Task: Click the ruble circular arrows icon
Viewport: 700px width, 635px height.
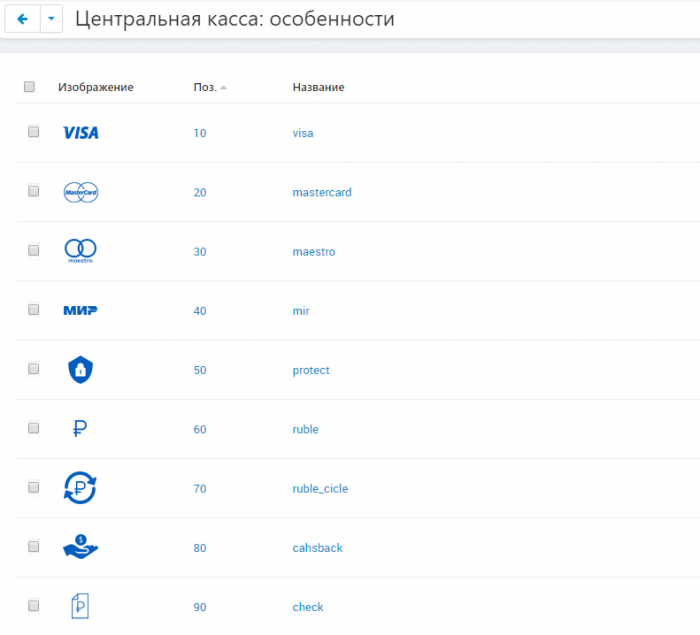Action: coord(80,488)
